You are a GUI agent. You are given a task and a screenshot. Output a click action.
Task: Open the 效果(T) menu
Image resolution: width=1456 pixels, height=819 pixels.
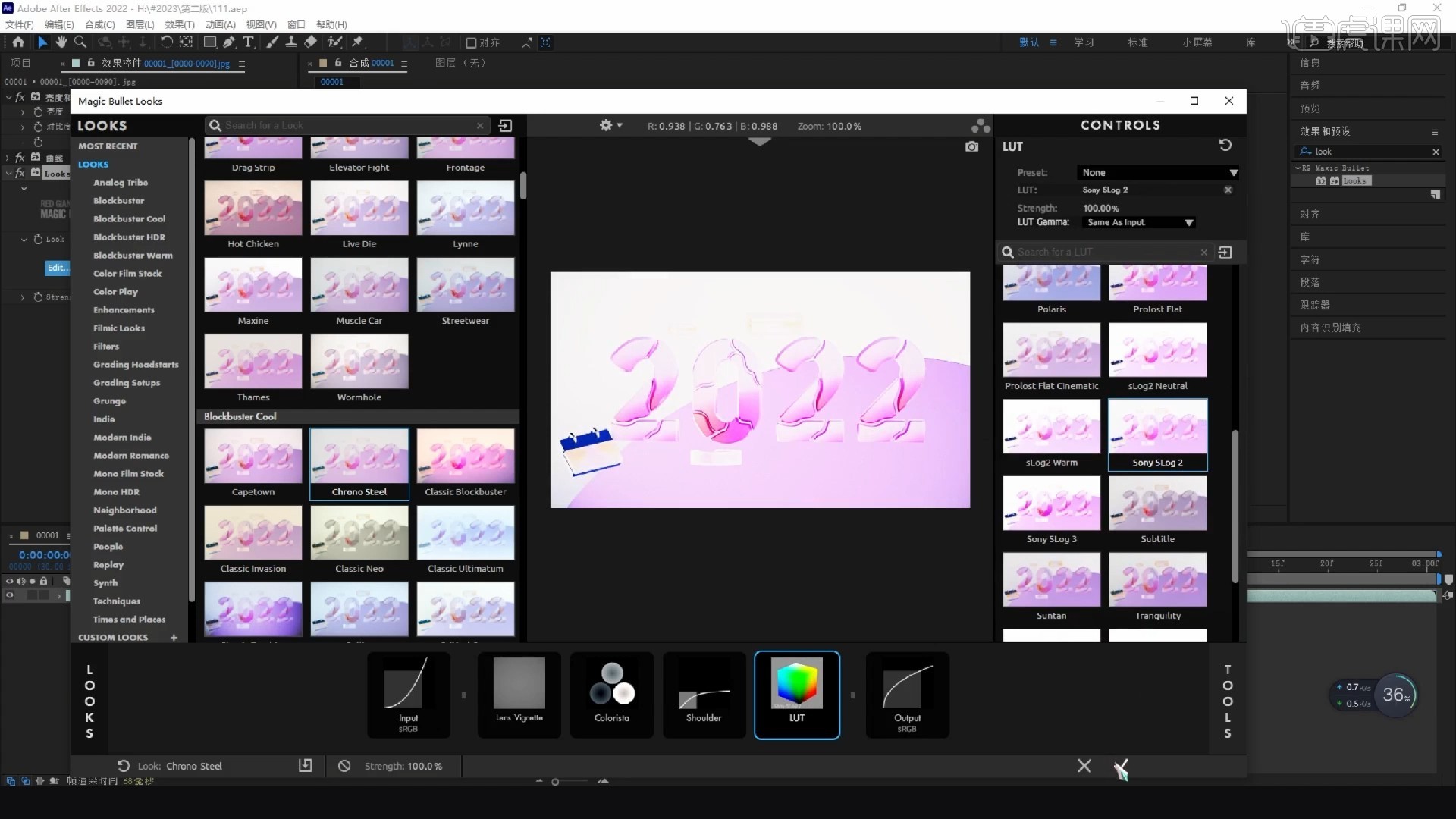pyautogui.click(x=180, y=24)
